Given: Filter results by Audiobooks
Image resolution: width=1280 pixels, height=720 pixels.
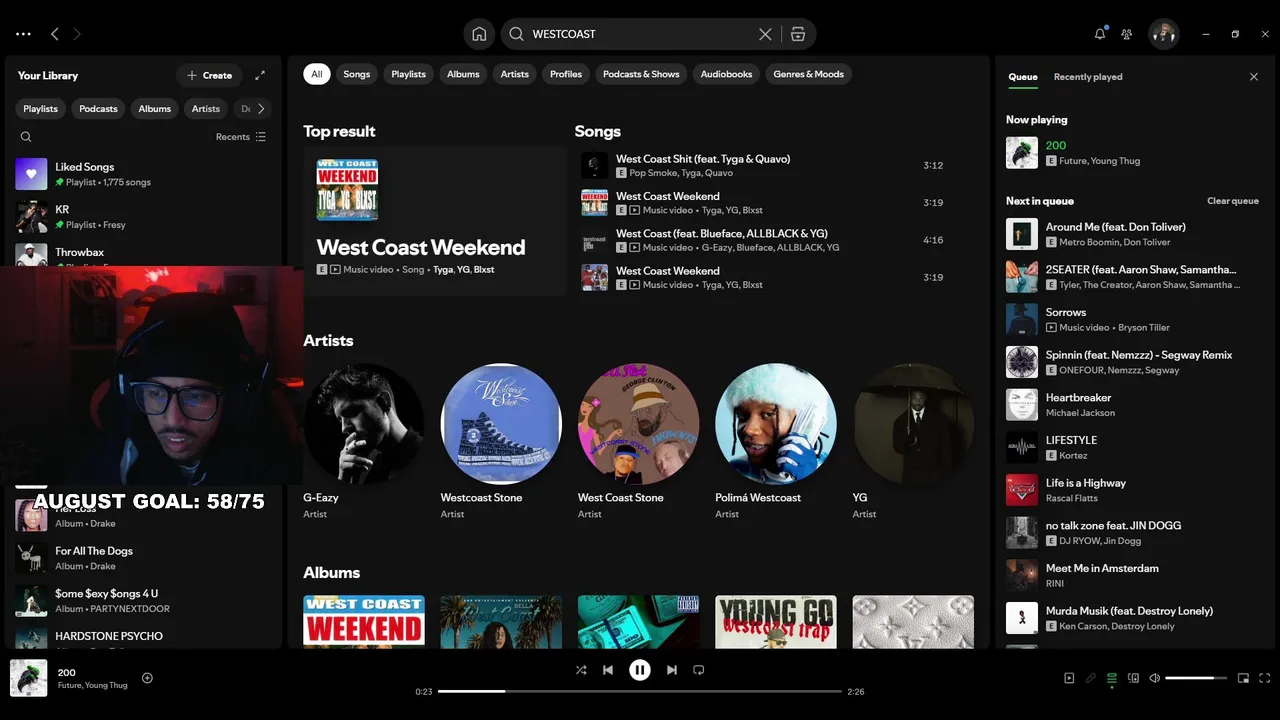Looking at the screenshot, I should (x=726, y=74).
